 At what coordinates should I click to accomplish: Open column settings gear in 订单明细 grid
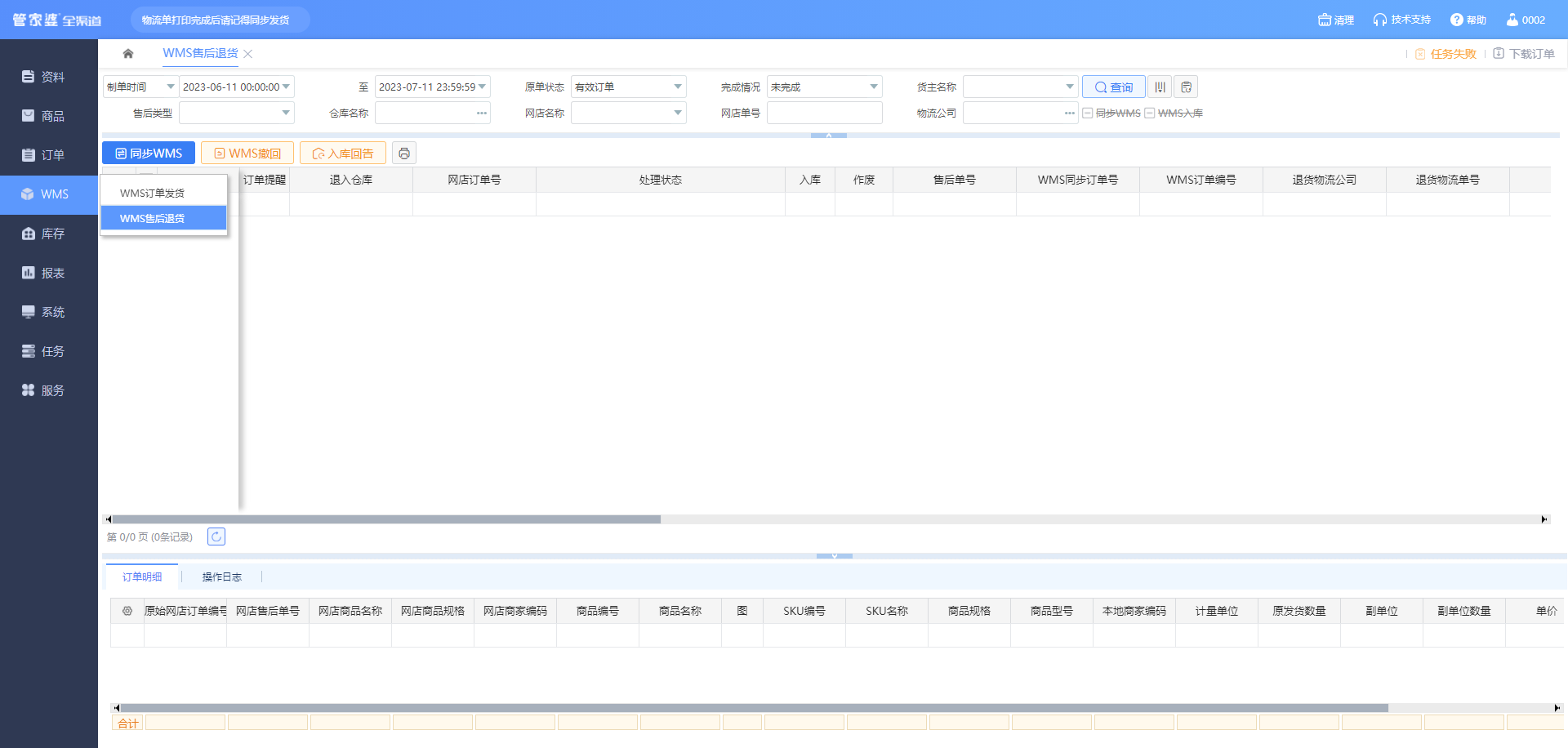[127, 611]
